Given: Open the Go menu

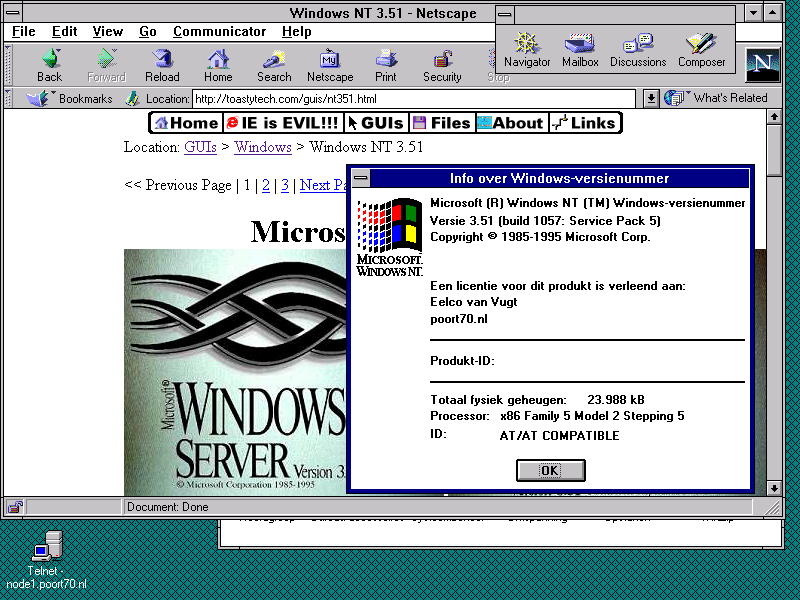Looking at the screenshot, I should coord(148,32).
